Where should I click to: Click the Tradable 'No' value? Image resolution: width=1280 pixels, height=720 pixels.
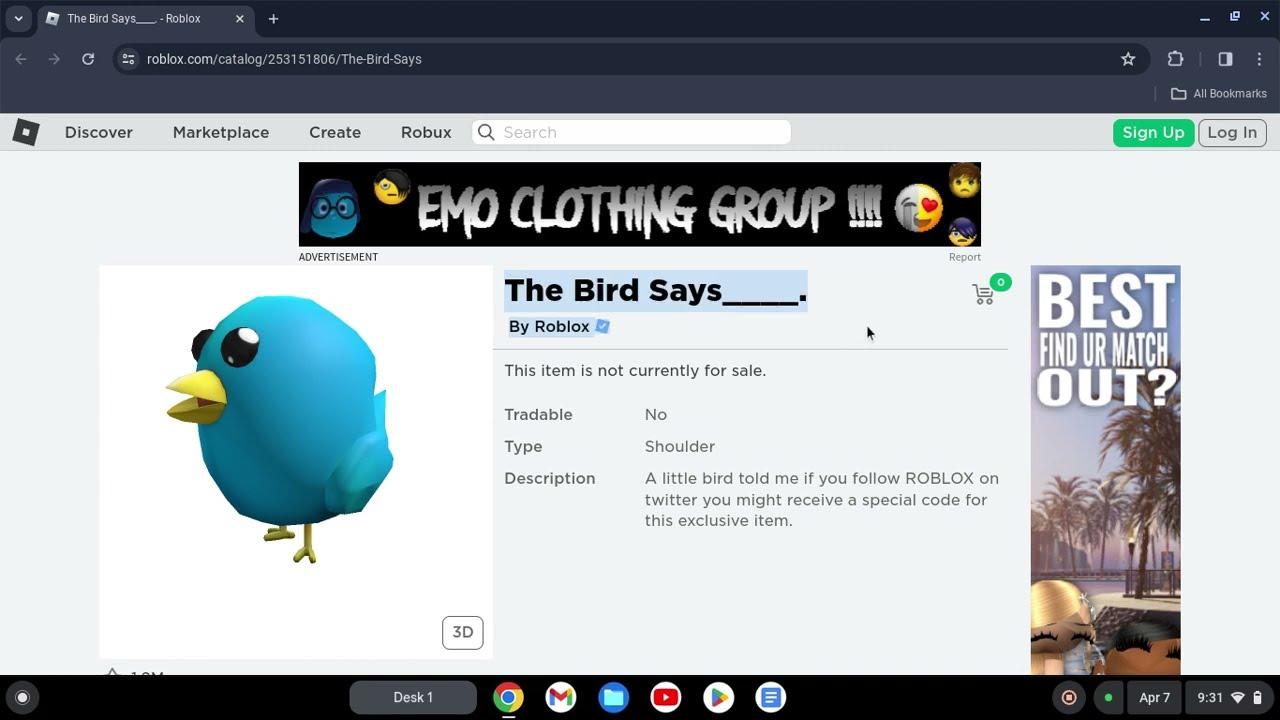[x=656, y=414]
